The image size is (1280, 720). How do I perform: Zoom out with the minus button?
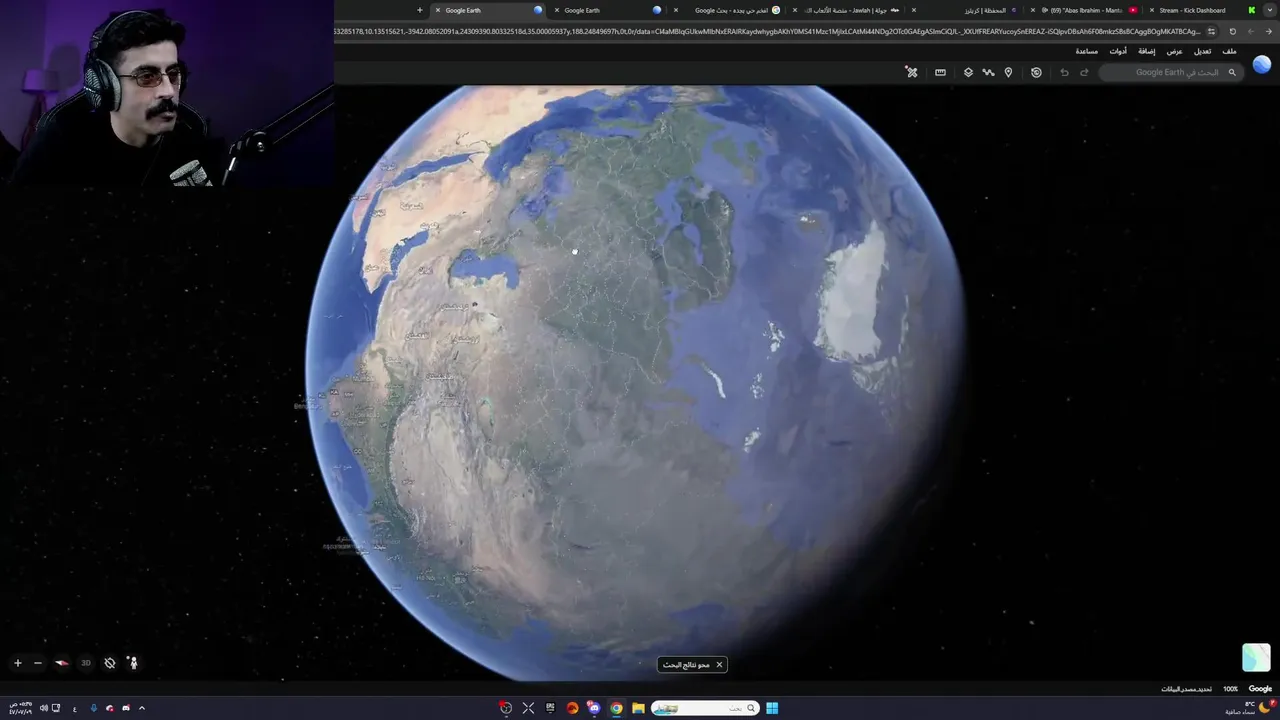38,663
